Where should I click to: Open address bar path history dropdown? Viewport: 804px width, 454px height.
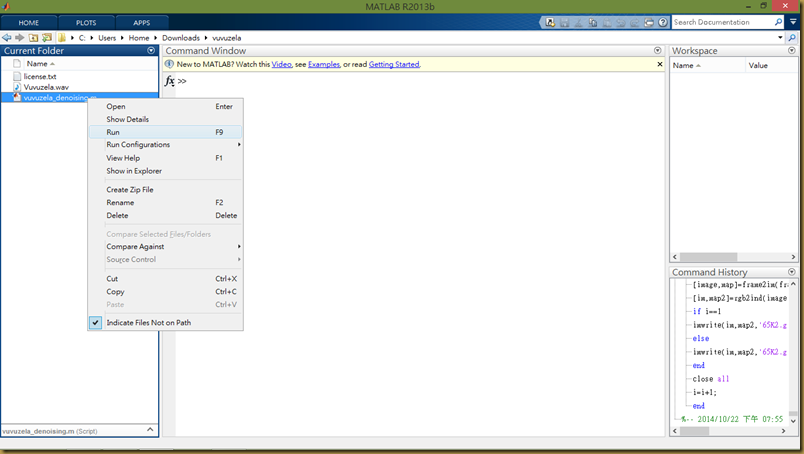780,37
